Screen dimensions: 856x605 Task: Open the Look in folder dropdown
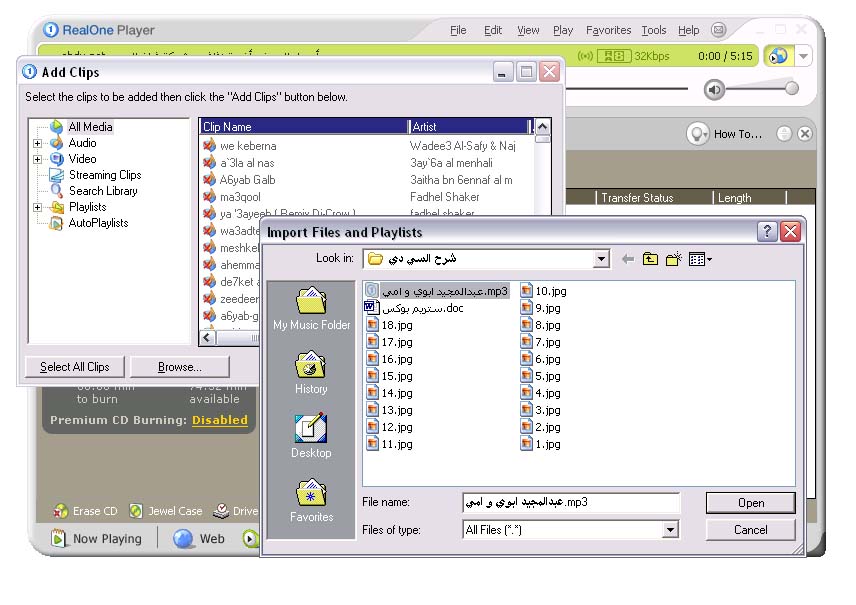pos(601,259)
